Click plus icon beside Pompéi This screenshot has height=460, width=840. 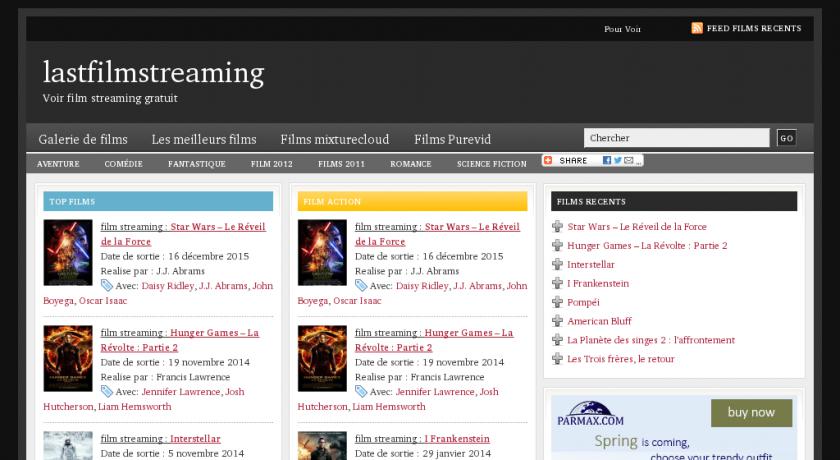557,302
